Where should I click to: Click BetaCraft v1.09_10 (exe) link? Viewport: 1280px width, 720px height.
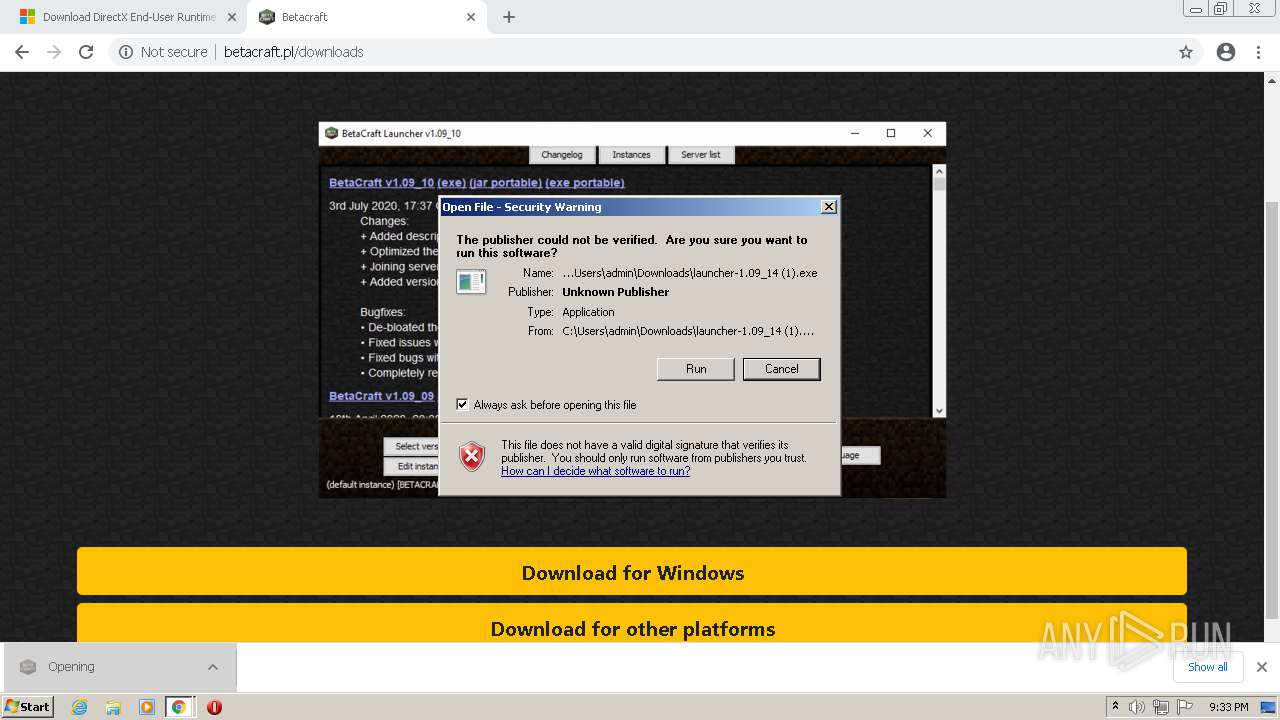pyautogui.click(x=397, y=183)
